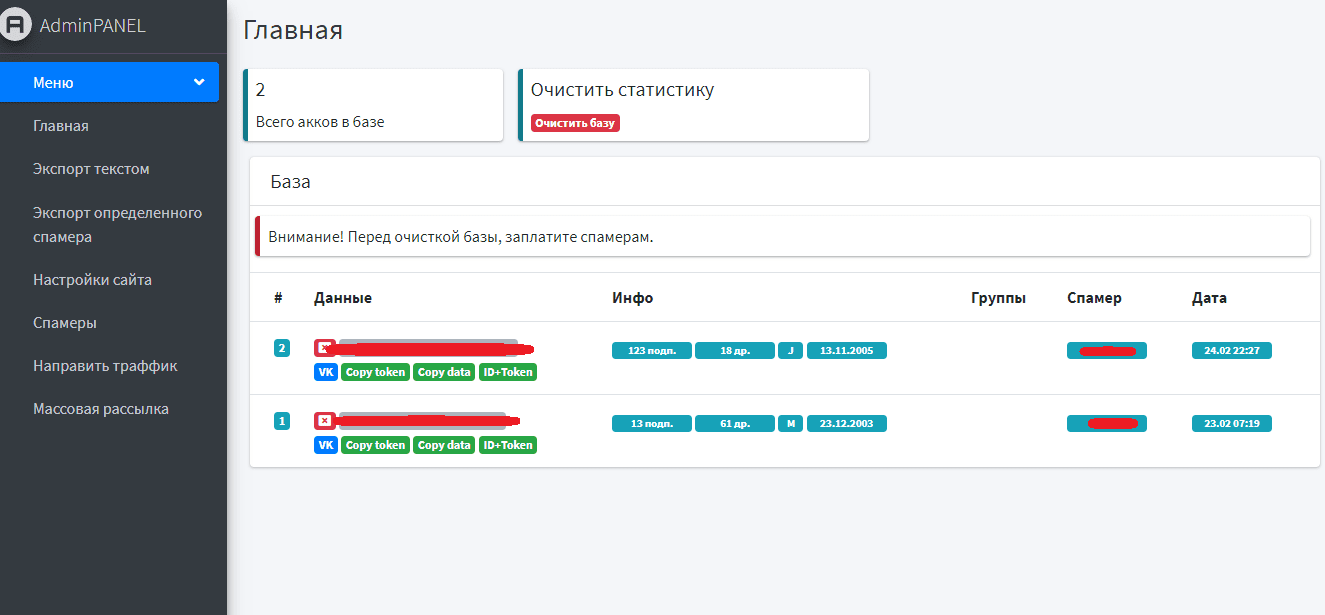Open the Спамеры page
Screen dimensions: 1325x615
[x=65, y=323]
